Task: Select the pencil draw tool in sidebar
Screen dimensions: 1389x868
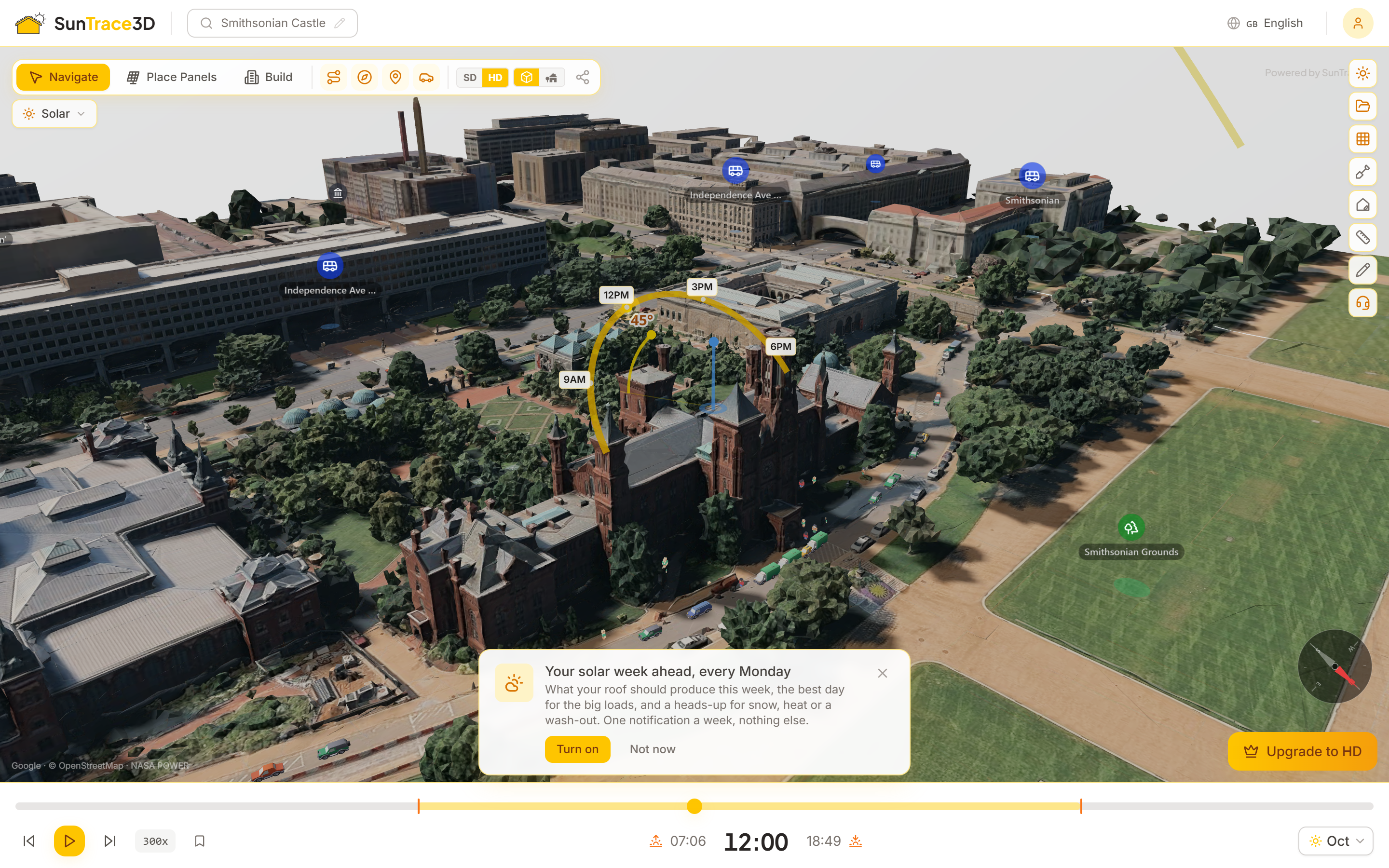Action: 1362,270
